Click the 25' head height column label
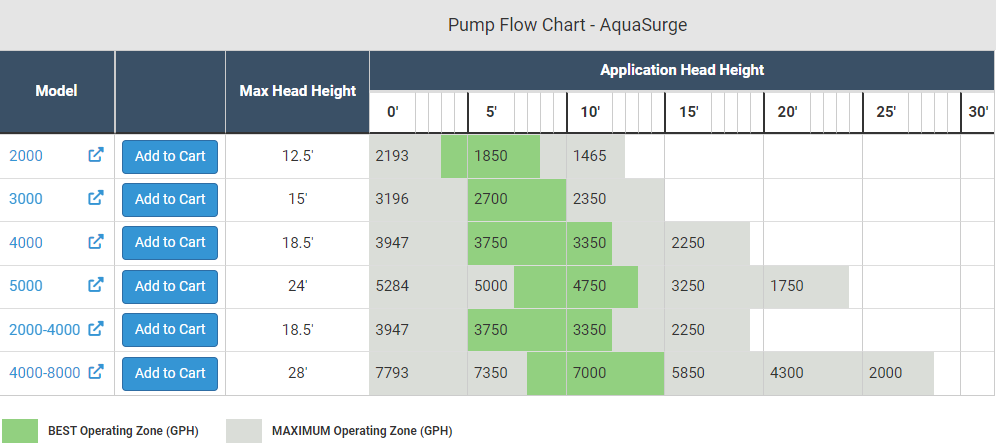 (886, 112)
